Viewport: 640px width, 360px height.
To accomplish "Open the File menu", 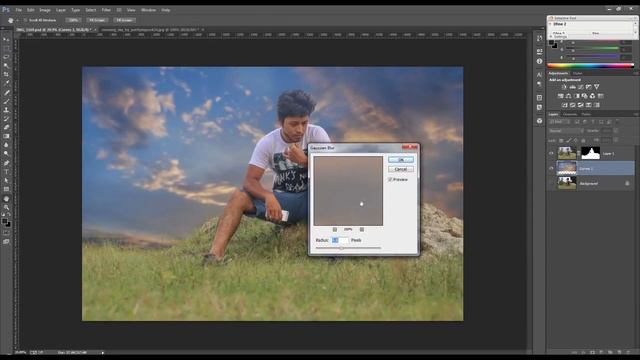I will 18,10.
